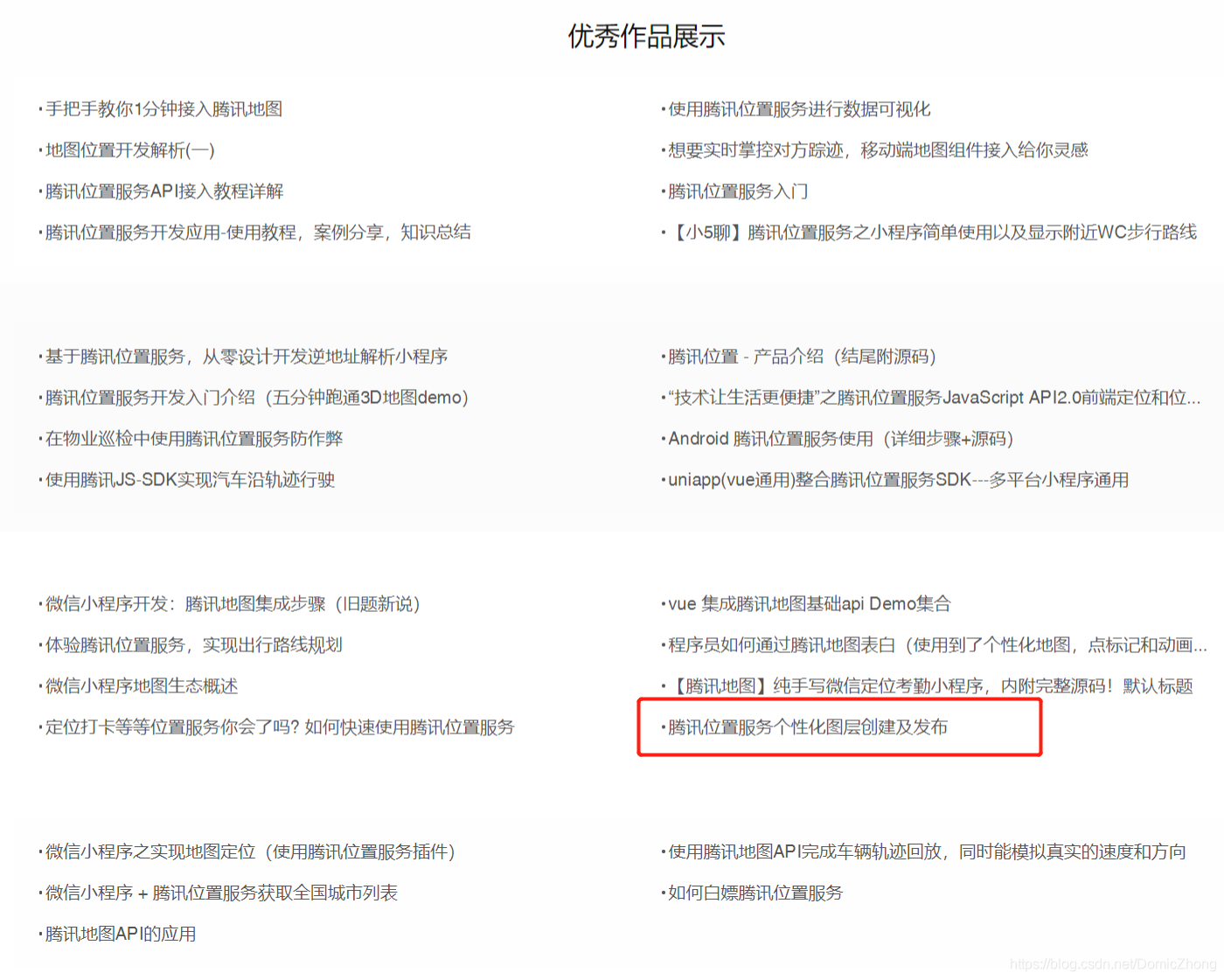Open 腾讯位置服务API接入教程详解 article
1224x980 pixels.
(x=164, y=191)
